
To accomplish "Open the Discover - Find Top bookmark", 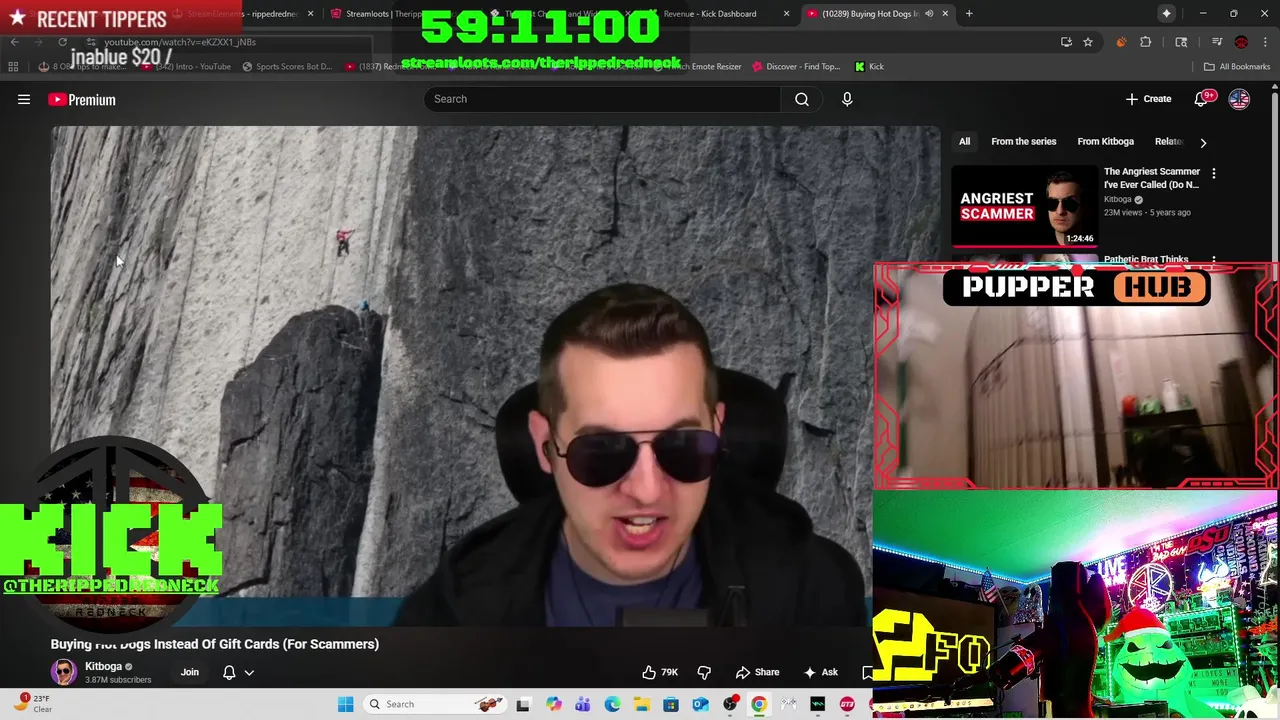I will pyautogui.click(x=795, y=67).
